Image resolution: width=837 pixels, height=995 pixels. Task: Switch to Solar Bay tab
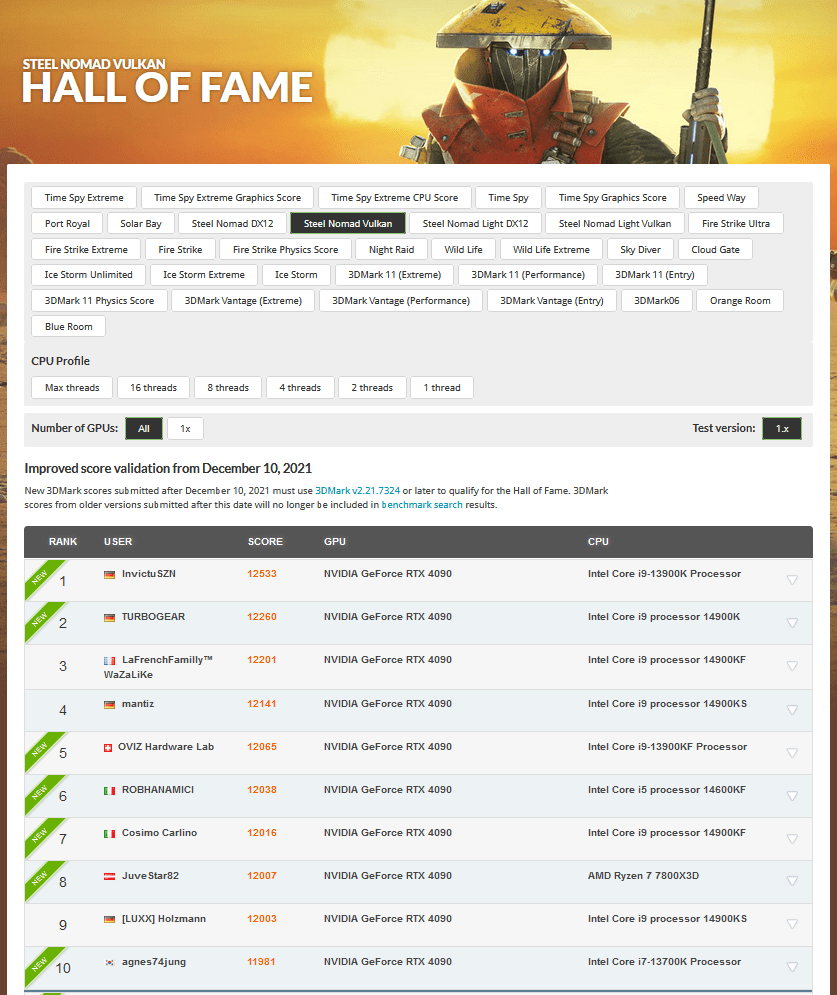point(140,224)
